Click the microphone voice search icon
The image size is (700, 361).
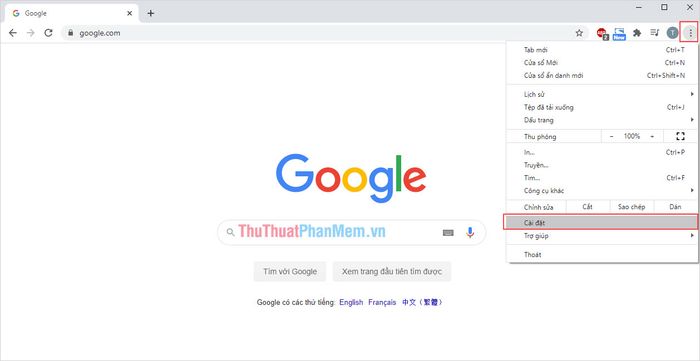[x=470, y=232]
